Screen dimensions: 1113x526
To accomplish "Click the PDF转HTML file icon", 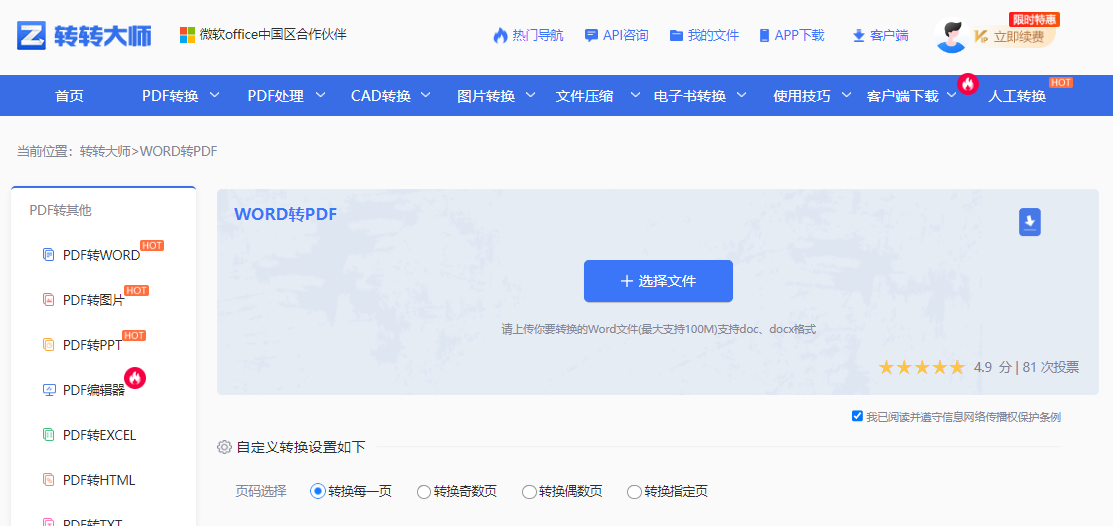I will coord(48,480).
